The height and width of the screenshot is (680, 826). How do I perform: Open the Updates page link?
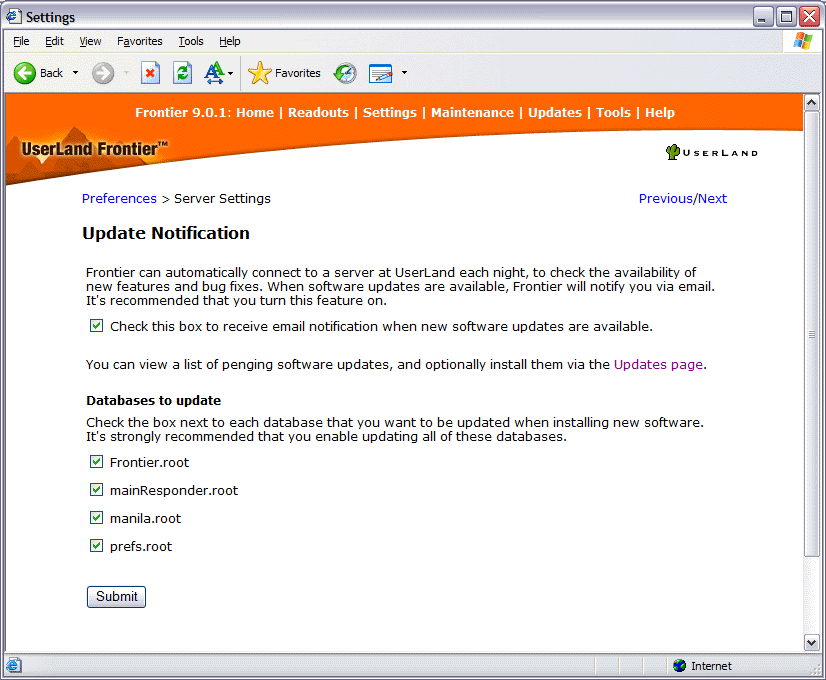[658, 364]
